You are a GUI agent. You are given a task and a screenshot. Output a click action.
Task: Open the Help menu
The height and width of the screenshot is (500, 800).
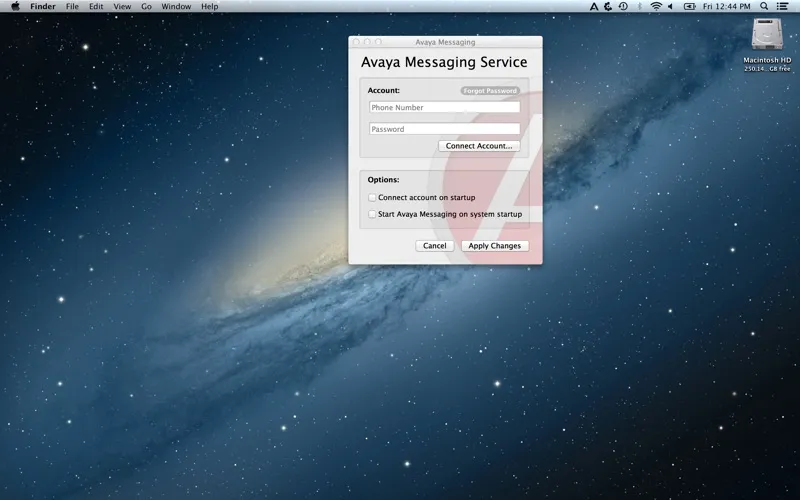pos(209,6)
